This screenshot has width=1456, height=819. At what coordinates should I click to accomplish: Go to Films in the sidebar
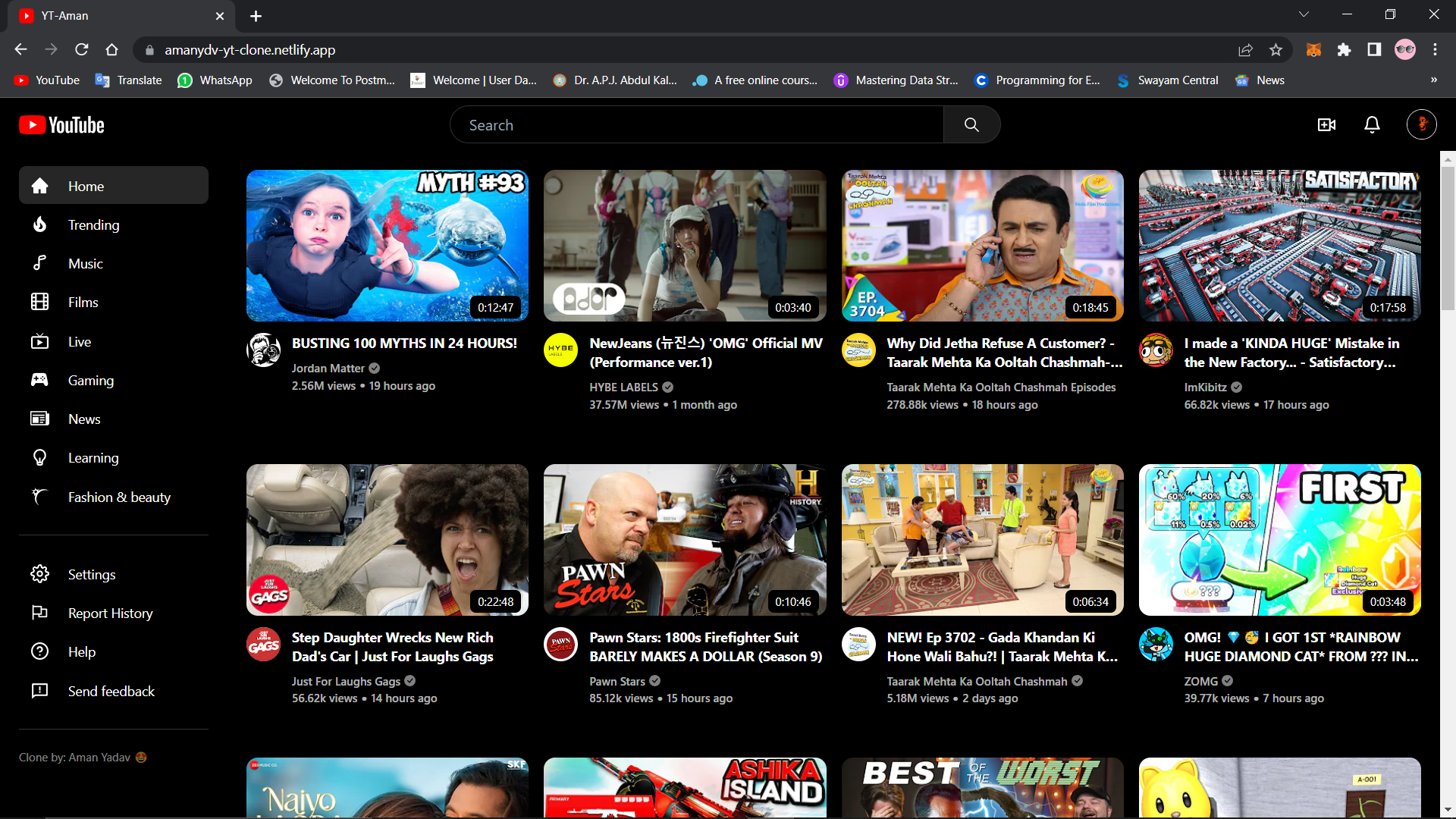coord(114,303)
